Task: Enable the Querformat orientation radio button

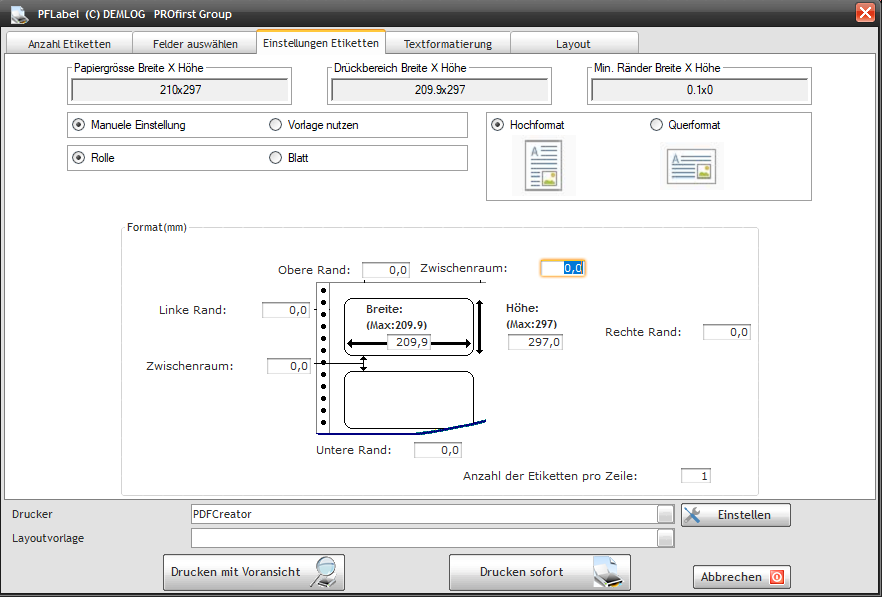Action: tap(657, 125)
